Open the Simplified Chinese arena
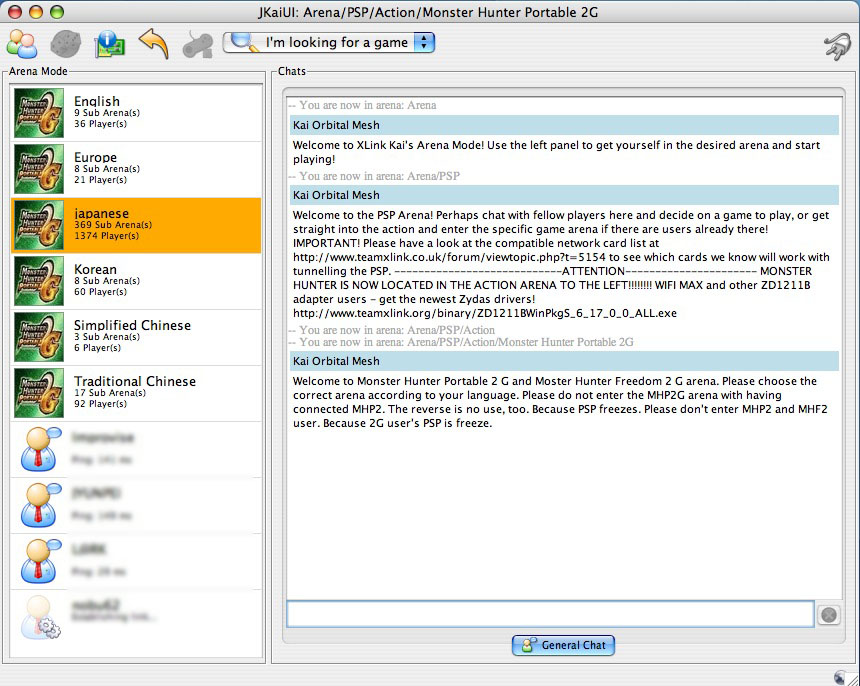 pos(136,337)
